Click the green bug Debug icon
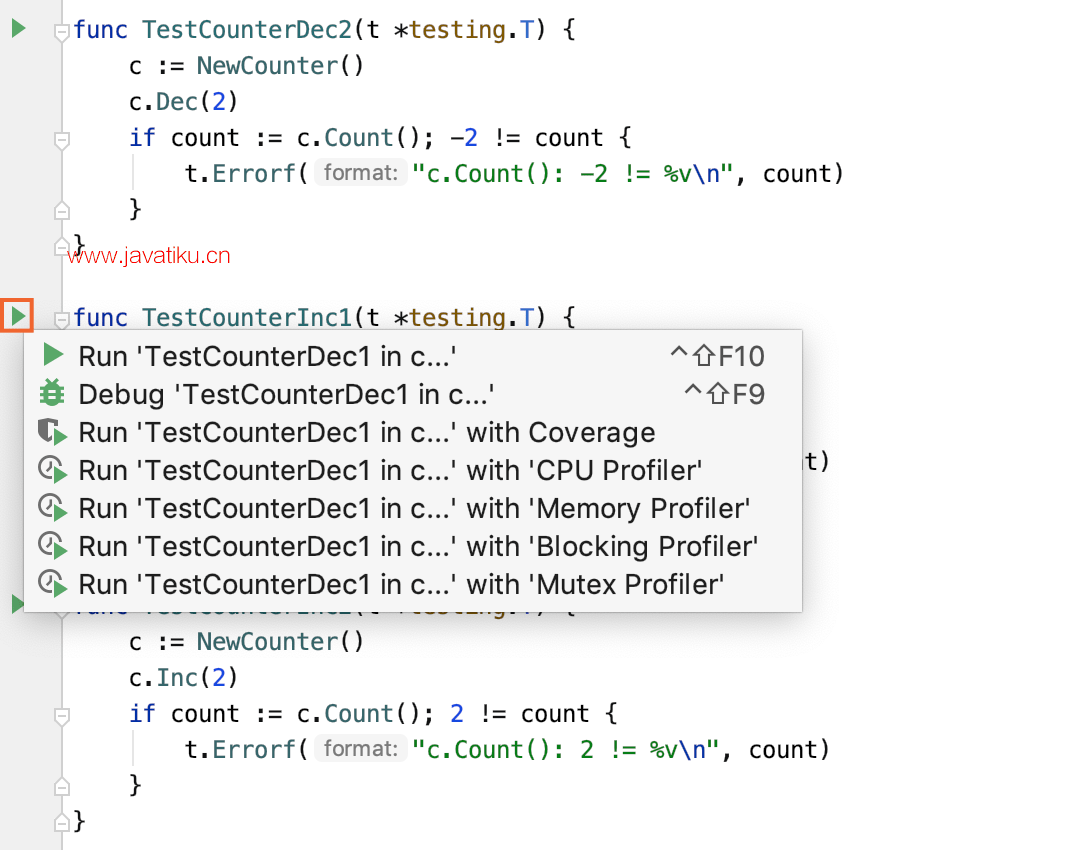This screenshot has width=1090, height=850. coord(52,393)
